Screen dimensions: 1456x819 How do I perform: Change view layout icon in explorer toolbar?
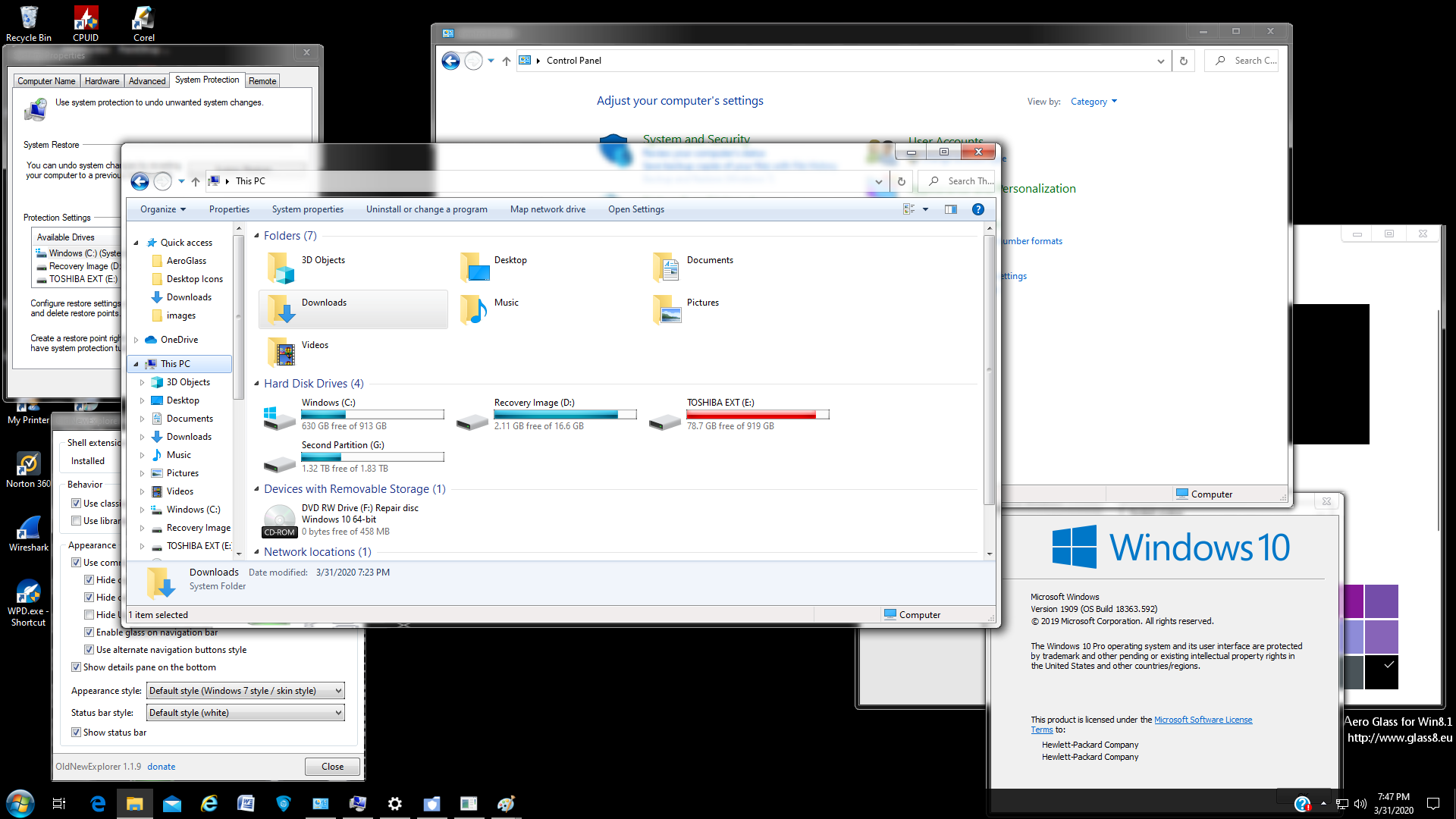tap(909, 209)
